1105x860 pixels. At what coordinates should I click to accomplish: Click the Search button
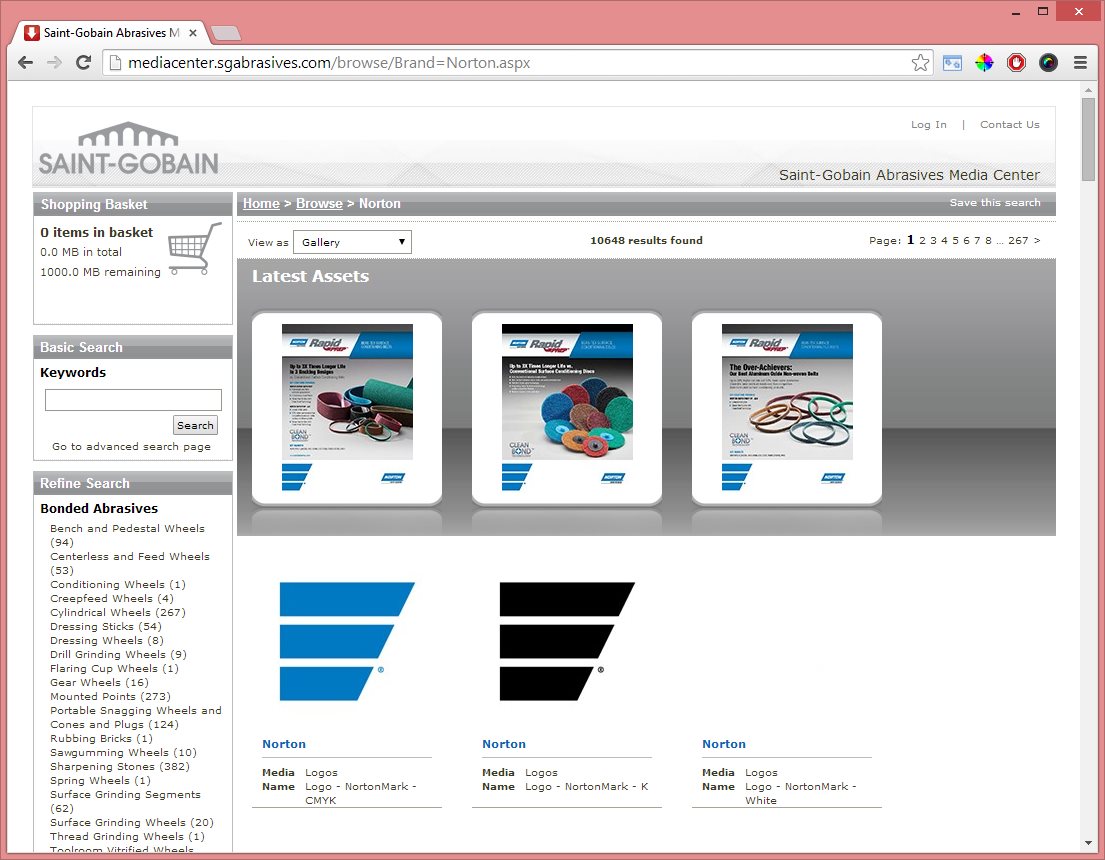point(195,425)
